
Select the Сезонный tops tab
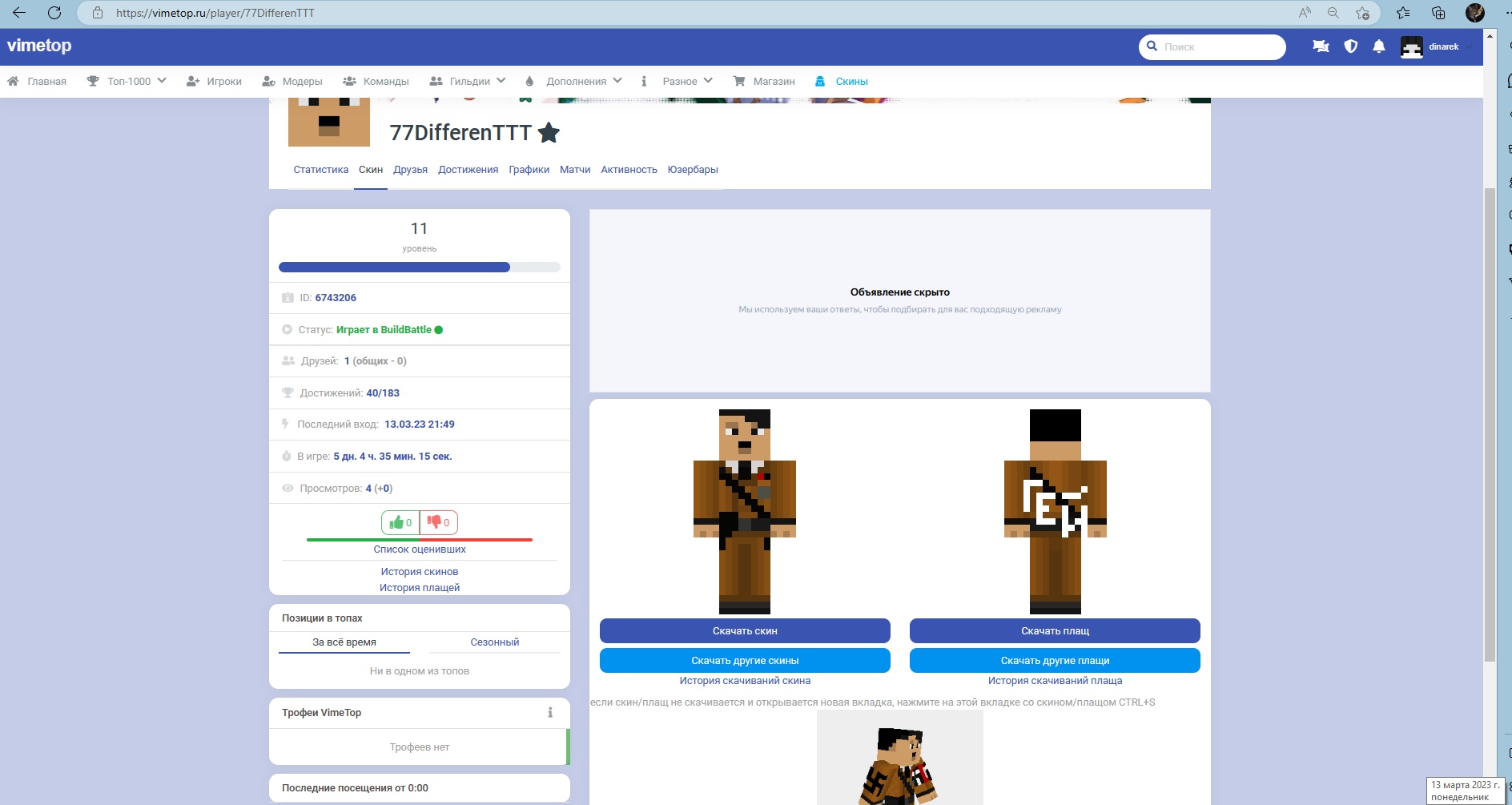494,642
